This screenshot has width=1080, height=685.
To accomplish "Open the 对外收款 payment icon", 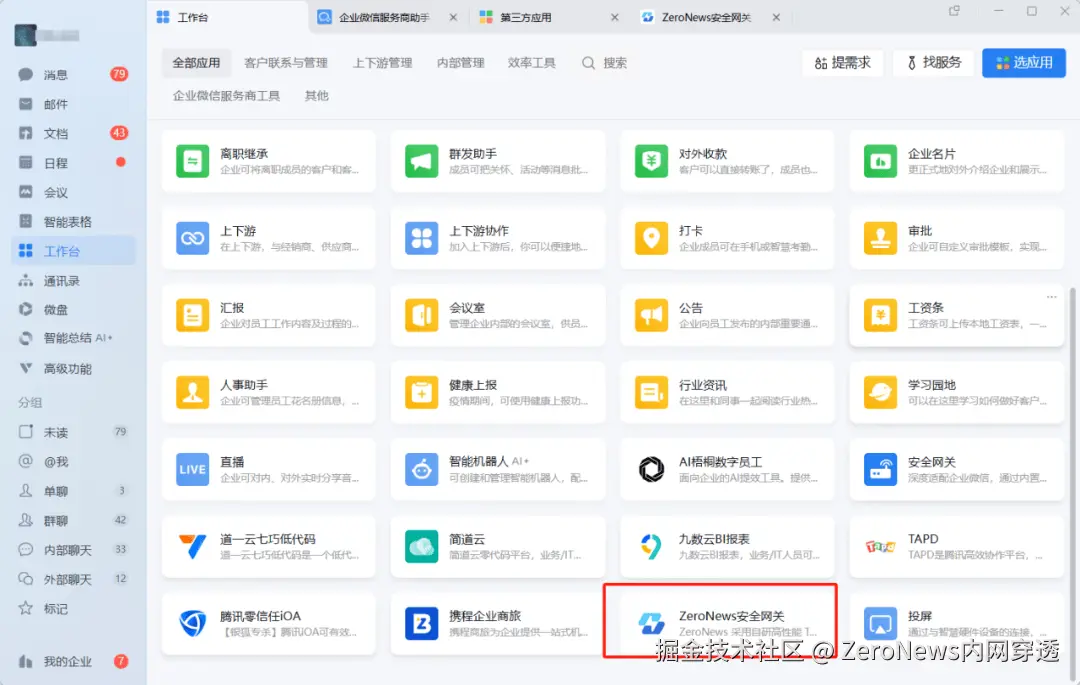I will click(x=651, y=162).
